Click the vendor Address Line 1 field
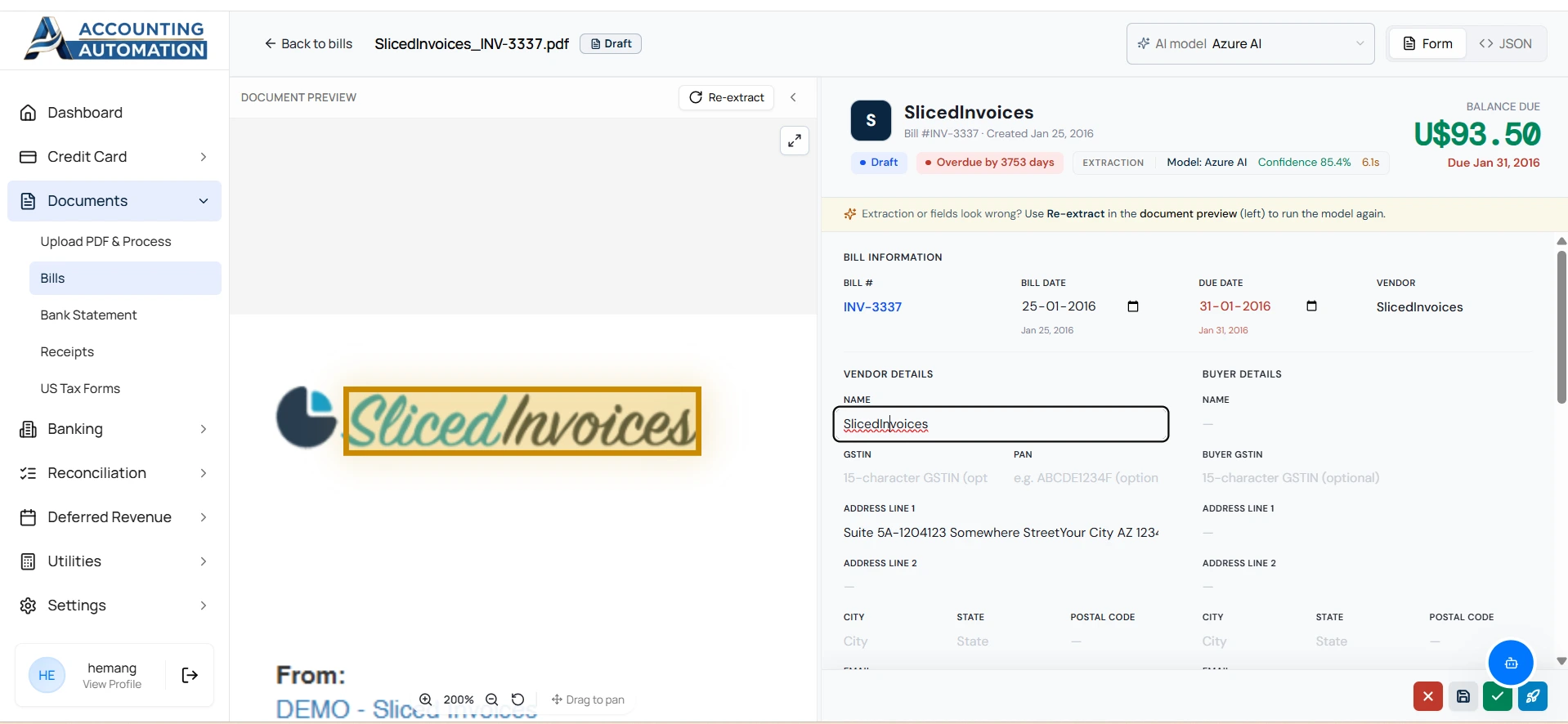This screenshot has height=724, width=1568. coord(1001,533)
